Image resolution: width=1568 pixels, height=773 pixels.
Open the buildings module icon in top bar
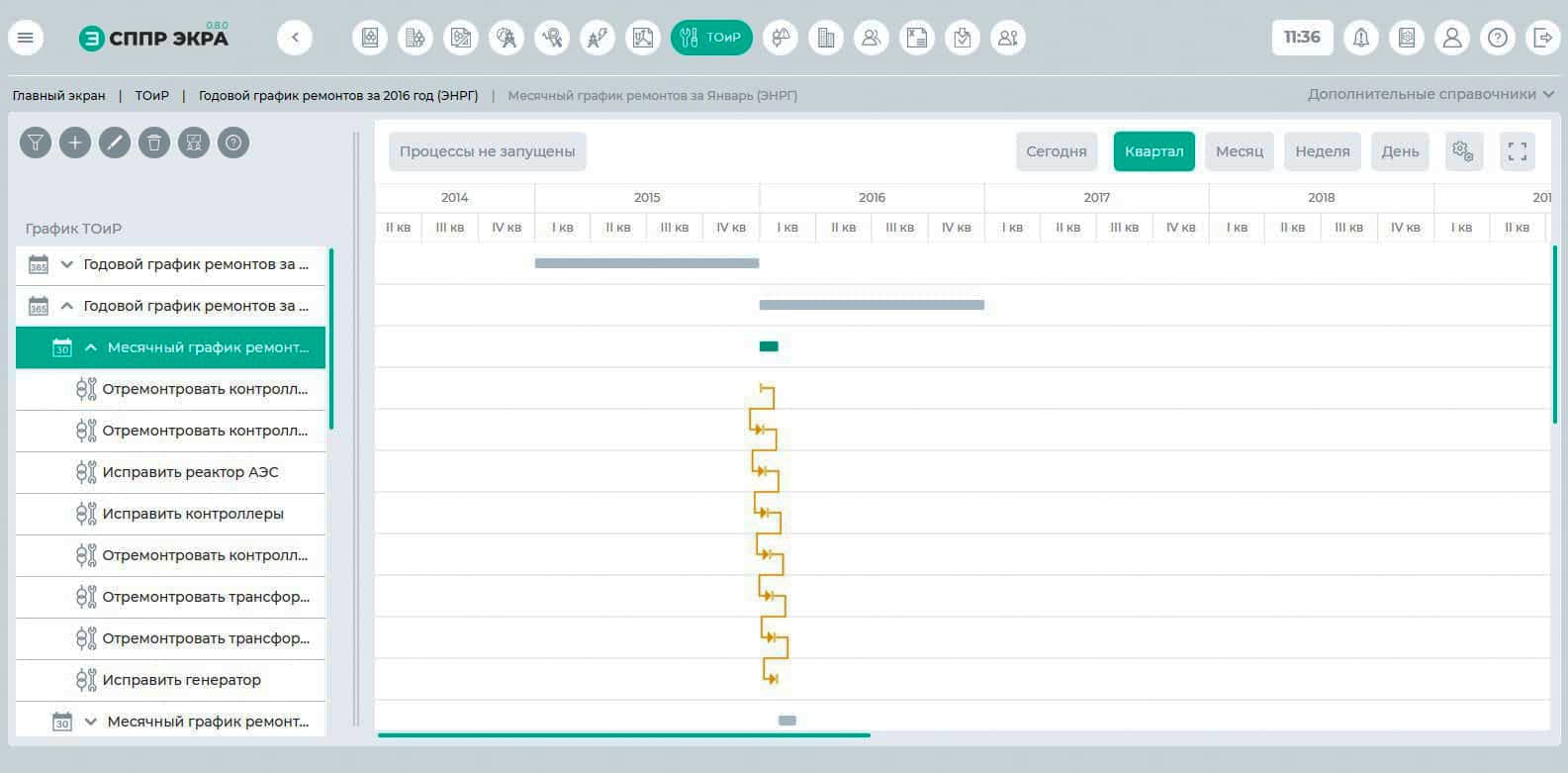point(825,38)
